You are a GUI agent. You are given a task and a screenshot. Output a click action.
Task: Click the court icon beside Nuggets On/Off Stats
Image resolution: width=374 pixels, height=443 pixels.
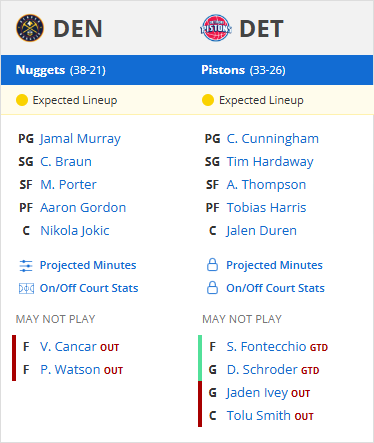point(26,288)
